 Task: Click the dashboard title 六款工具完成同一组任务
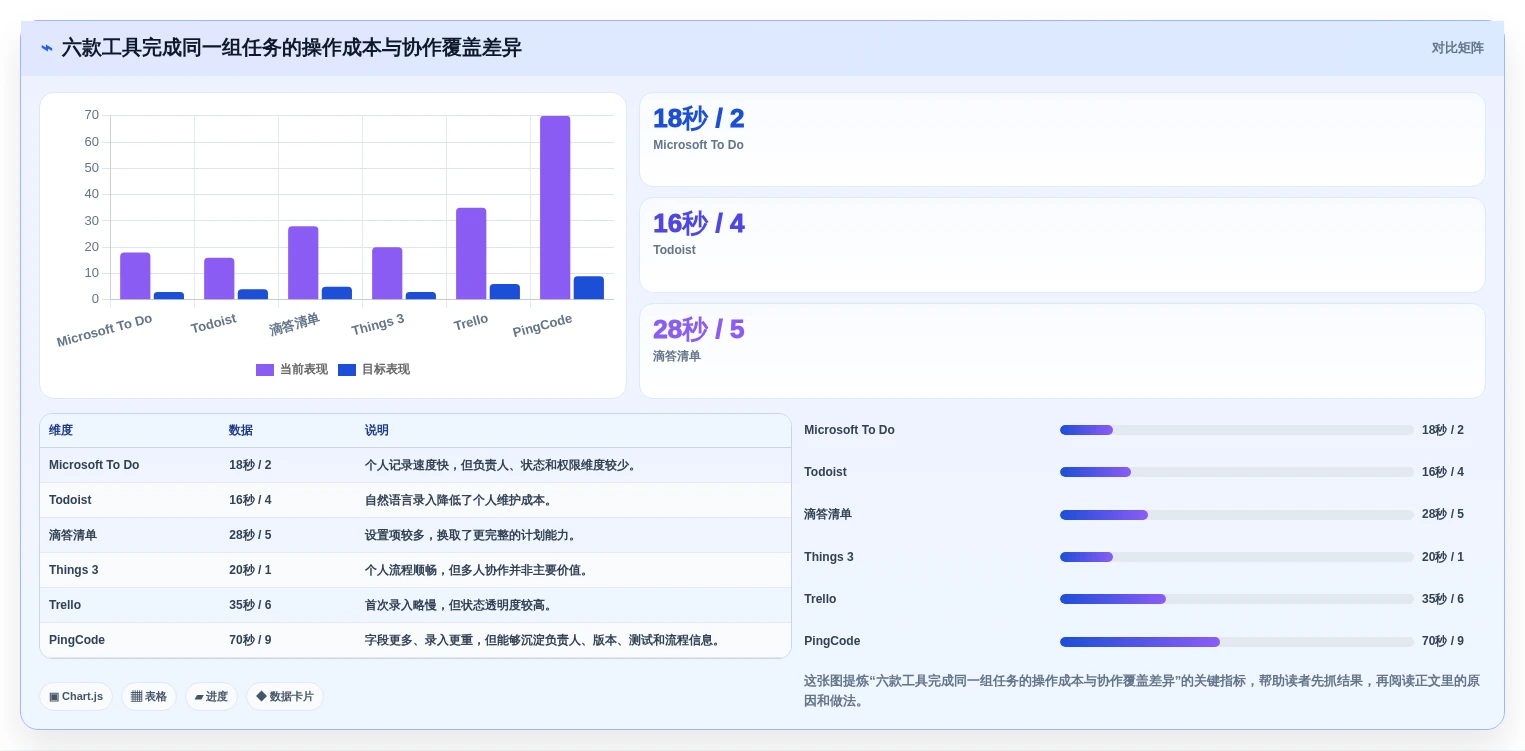coord(291,48)
